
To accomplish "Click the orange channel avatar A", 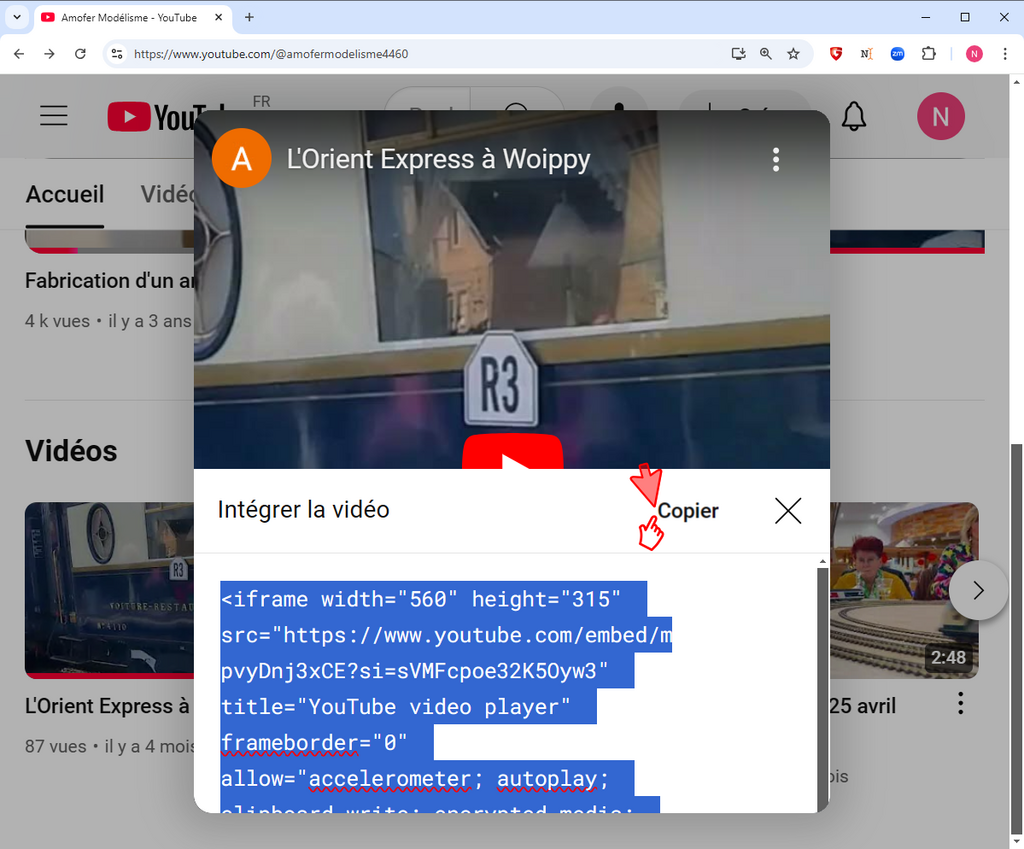I will click(242, 158).
